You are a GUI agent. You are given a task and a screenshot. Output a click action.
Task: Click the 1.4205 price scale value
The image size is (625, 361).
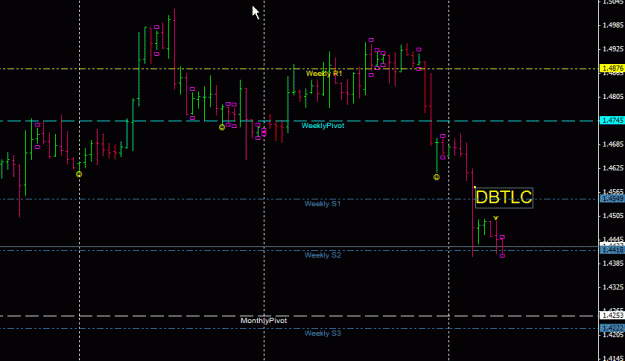pyautogui.click(x=613, y=335)
